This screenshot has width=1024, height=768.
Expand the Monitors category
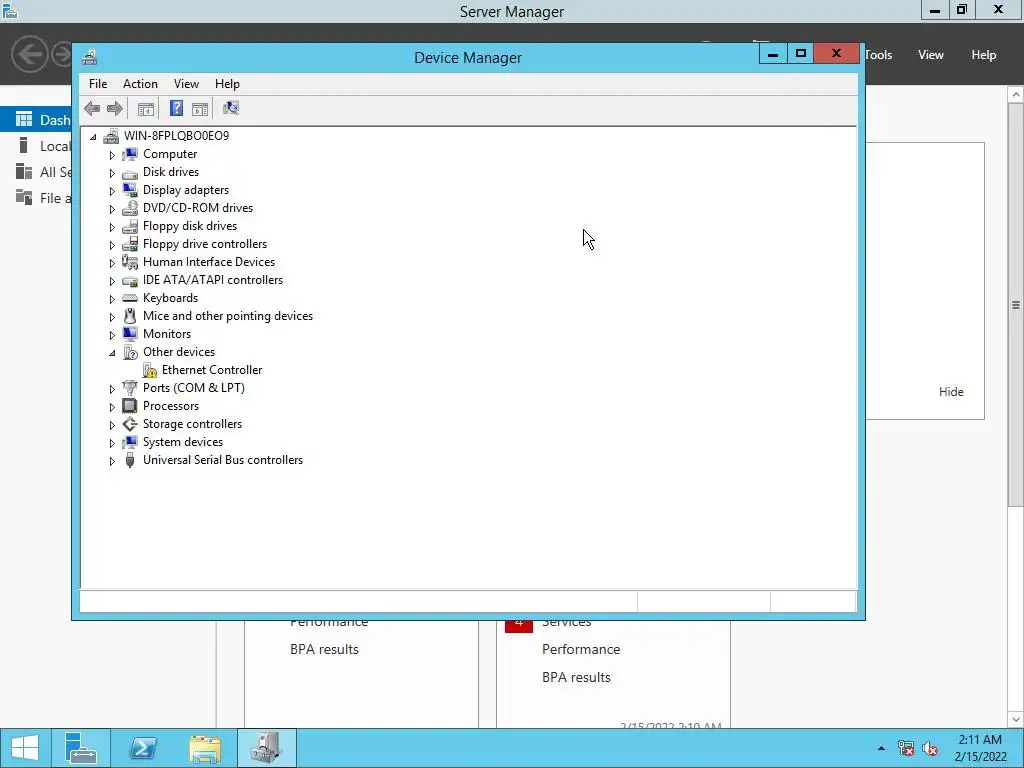[x=112, y=335]
